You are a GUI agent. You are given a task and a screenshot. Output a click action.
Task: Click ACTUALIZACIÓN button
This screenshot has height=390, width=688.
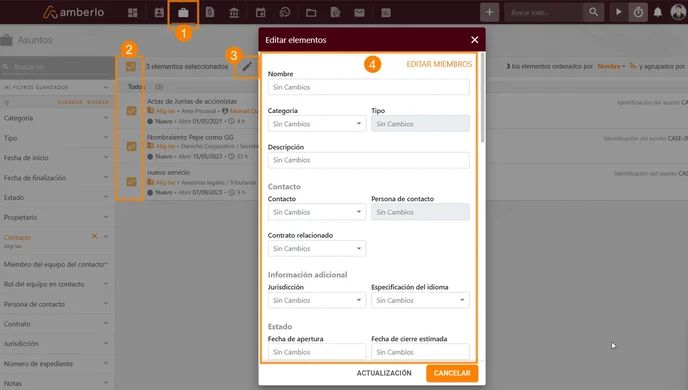(x=384, y=373)
